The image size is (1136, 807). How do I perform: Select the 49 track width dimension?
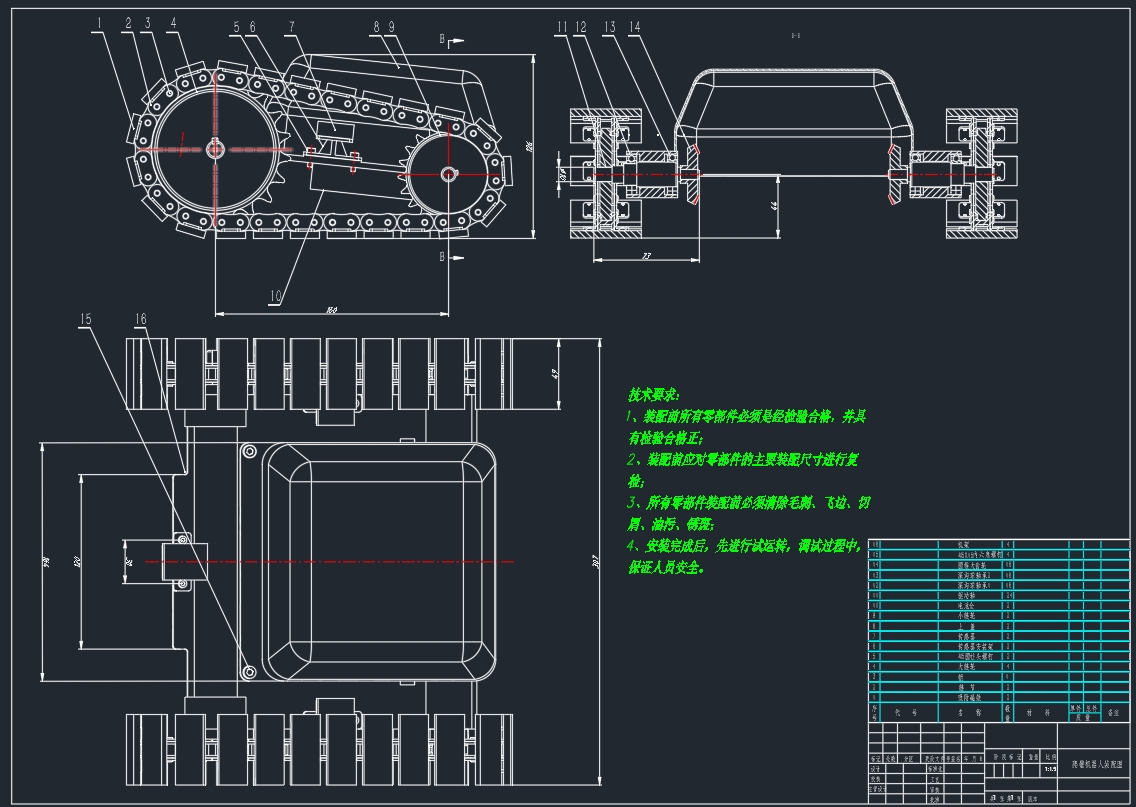click(x=555, y=375)
